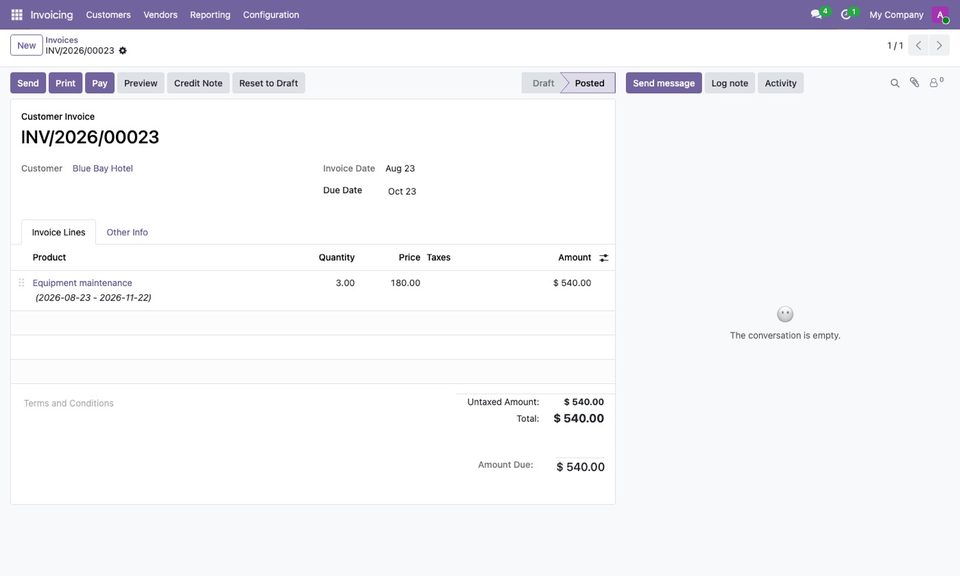
Task: Click Log note button
Action: (x=730, y=83)
